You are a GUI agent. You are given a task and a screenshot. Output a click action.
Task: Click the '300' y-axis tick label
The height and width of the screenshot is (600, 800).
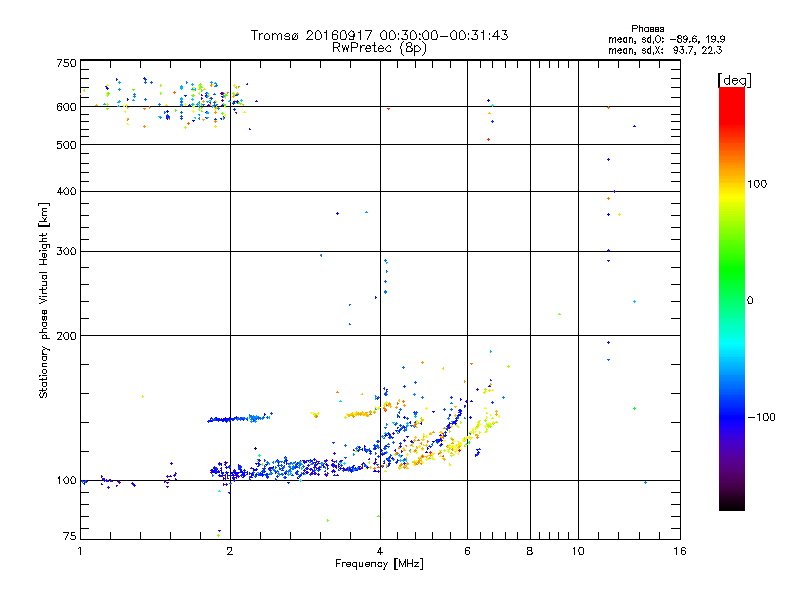[66, 252]
